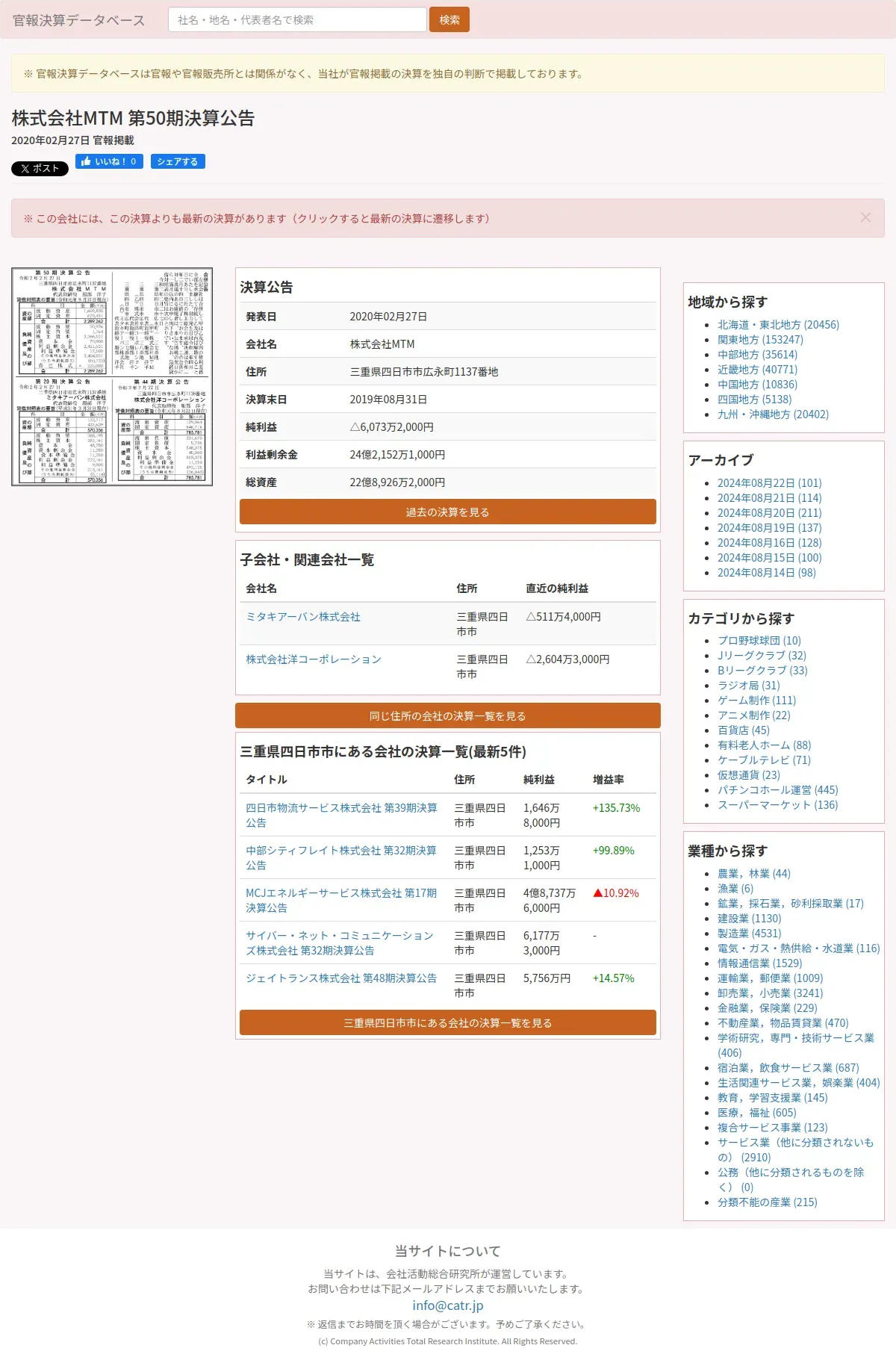896x1354 pixels.
Task: Open archive 2024年08月19日 (137)
Action: point(769,528)
